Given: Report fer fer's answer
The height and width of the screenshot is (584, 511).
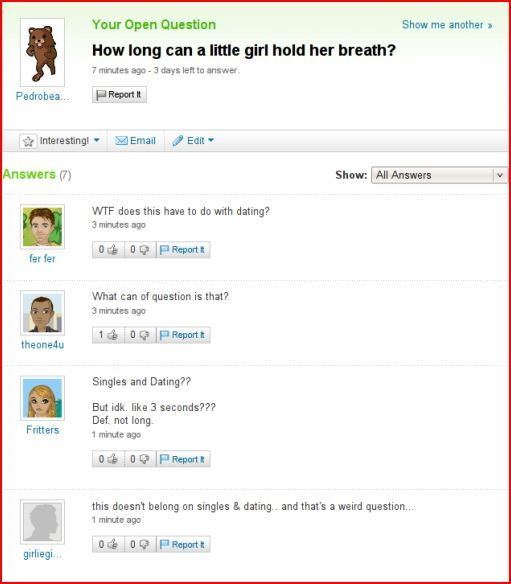Looking at the screenshot, I should (x=183, y=250).
